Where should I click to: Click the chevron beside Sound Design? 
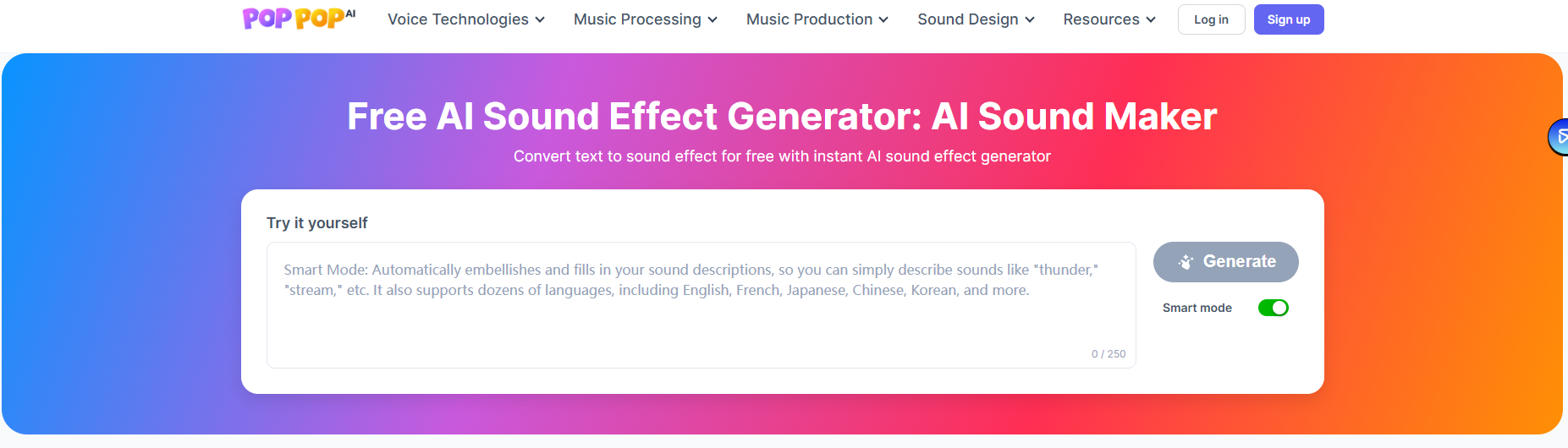point(1030,19)
